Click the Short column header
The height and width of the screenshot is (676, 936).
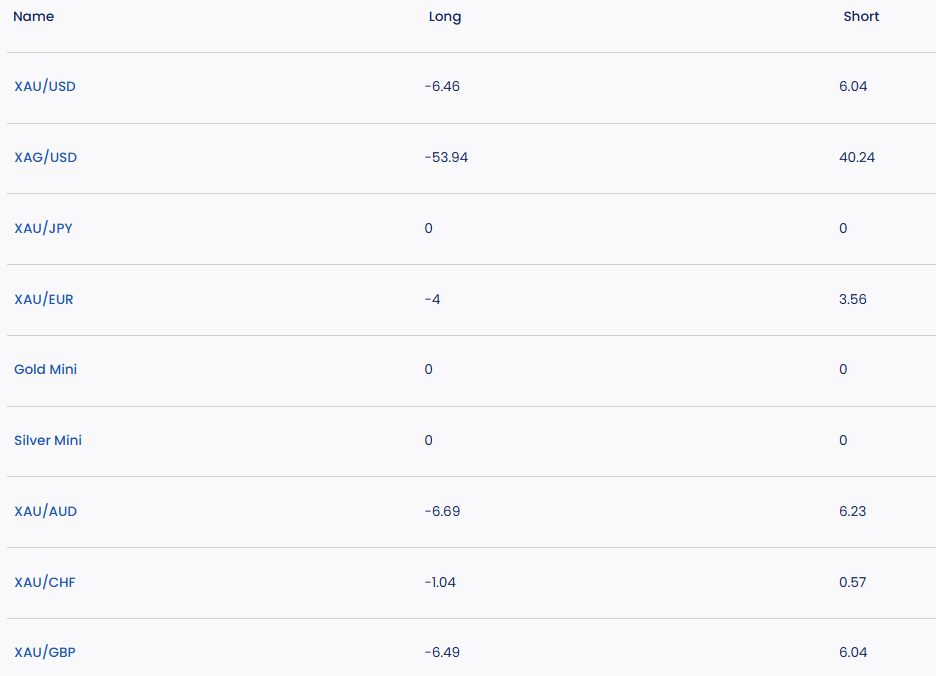point(861,17)
